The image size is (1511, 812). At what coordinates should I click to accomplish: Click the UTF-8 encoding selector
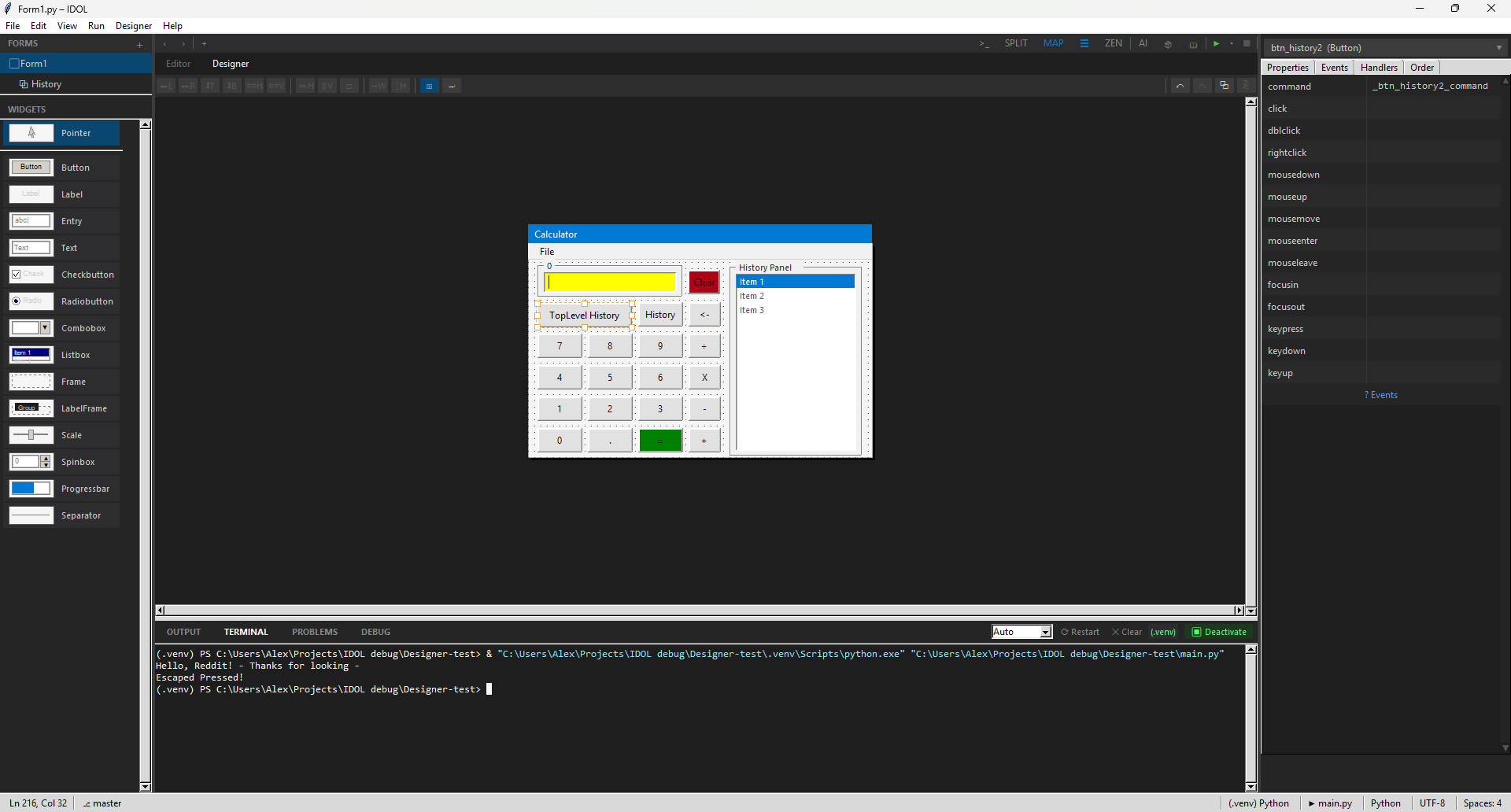click(x=1432, y=803)
